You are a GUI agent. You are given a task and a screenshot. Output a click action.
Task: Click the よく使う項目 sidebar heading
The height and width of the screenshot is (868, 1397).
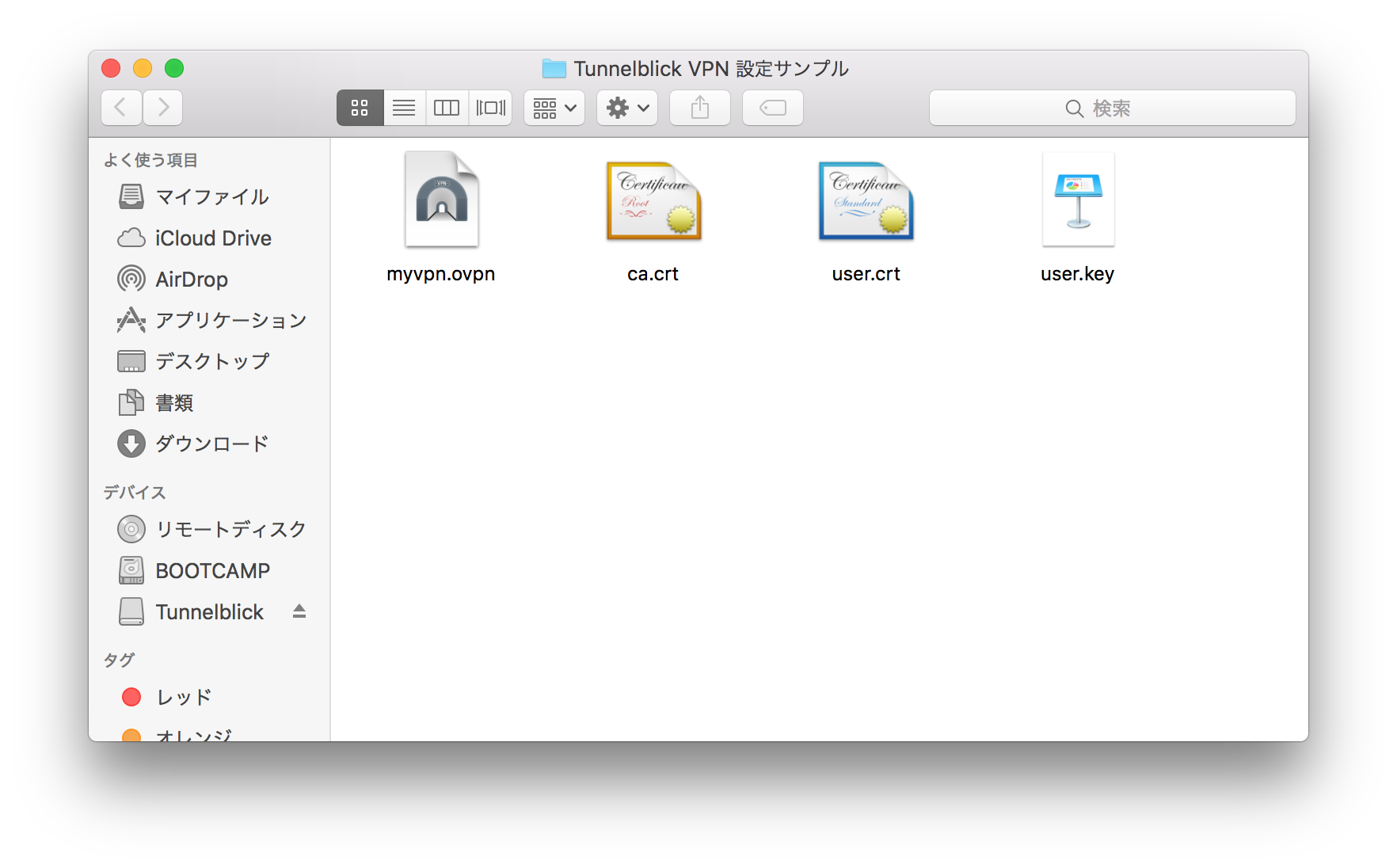(x=151, y=160)
